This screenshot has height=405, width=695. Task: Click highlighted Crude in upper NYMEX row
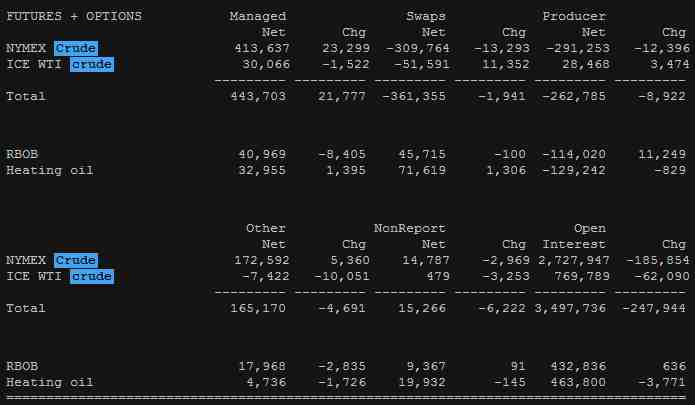[76, 48]
